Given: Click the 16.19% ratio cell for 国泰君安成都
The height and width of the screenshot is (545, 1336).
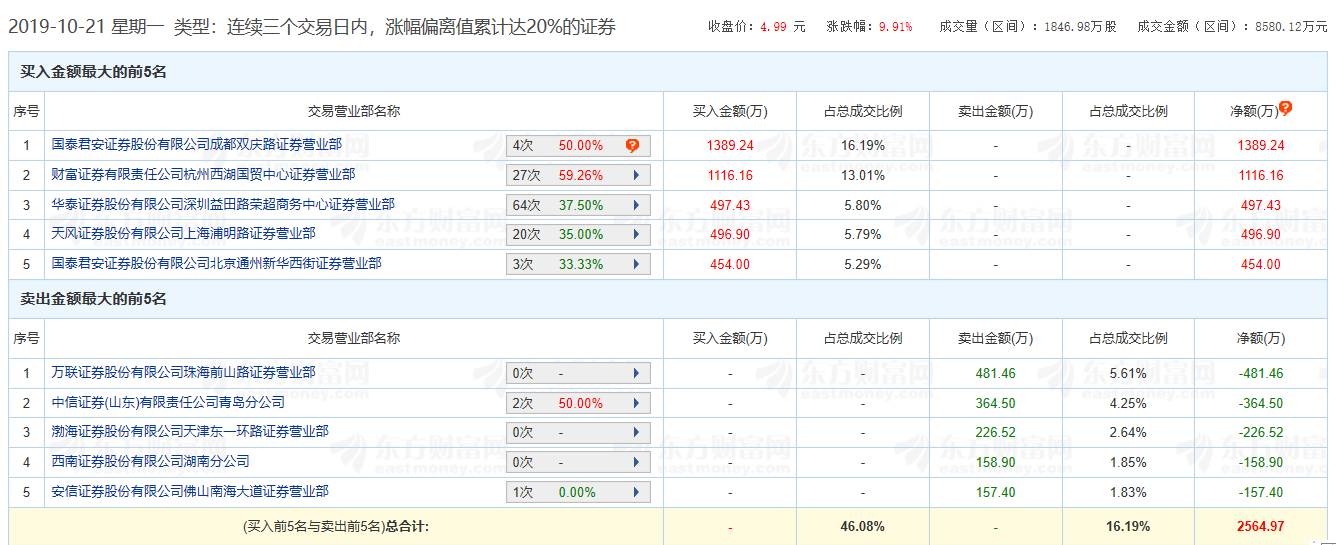Looking at the screenshot, I should tap(862, 145).
